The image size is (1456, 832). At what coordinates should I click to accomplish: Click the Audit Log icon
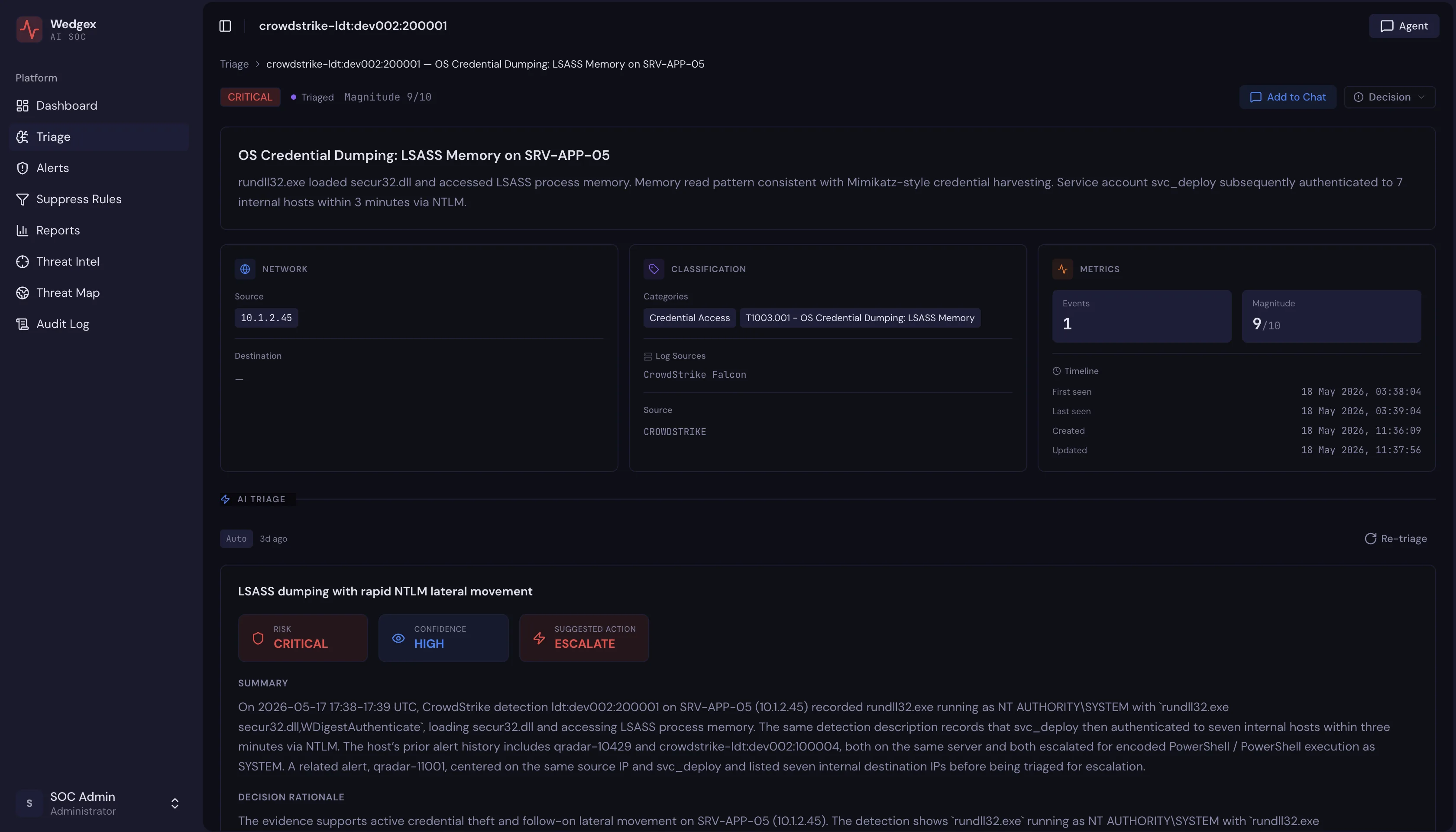22,324
